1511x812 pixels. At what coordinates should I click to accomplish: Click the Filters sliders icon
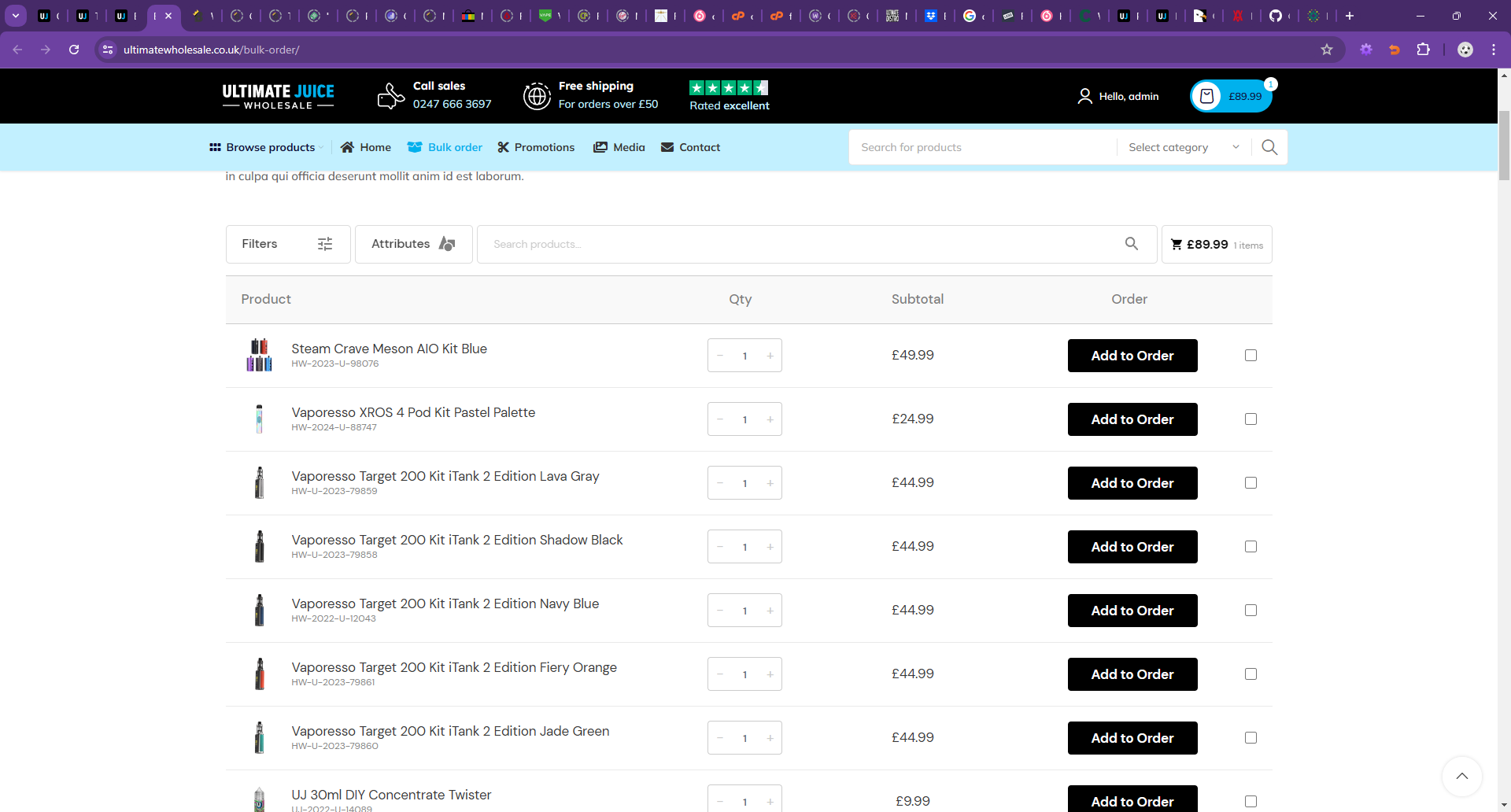tap(325, 244)
